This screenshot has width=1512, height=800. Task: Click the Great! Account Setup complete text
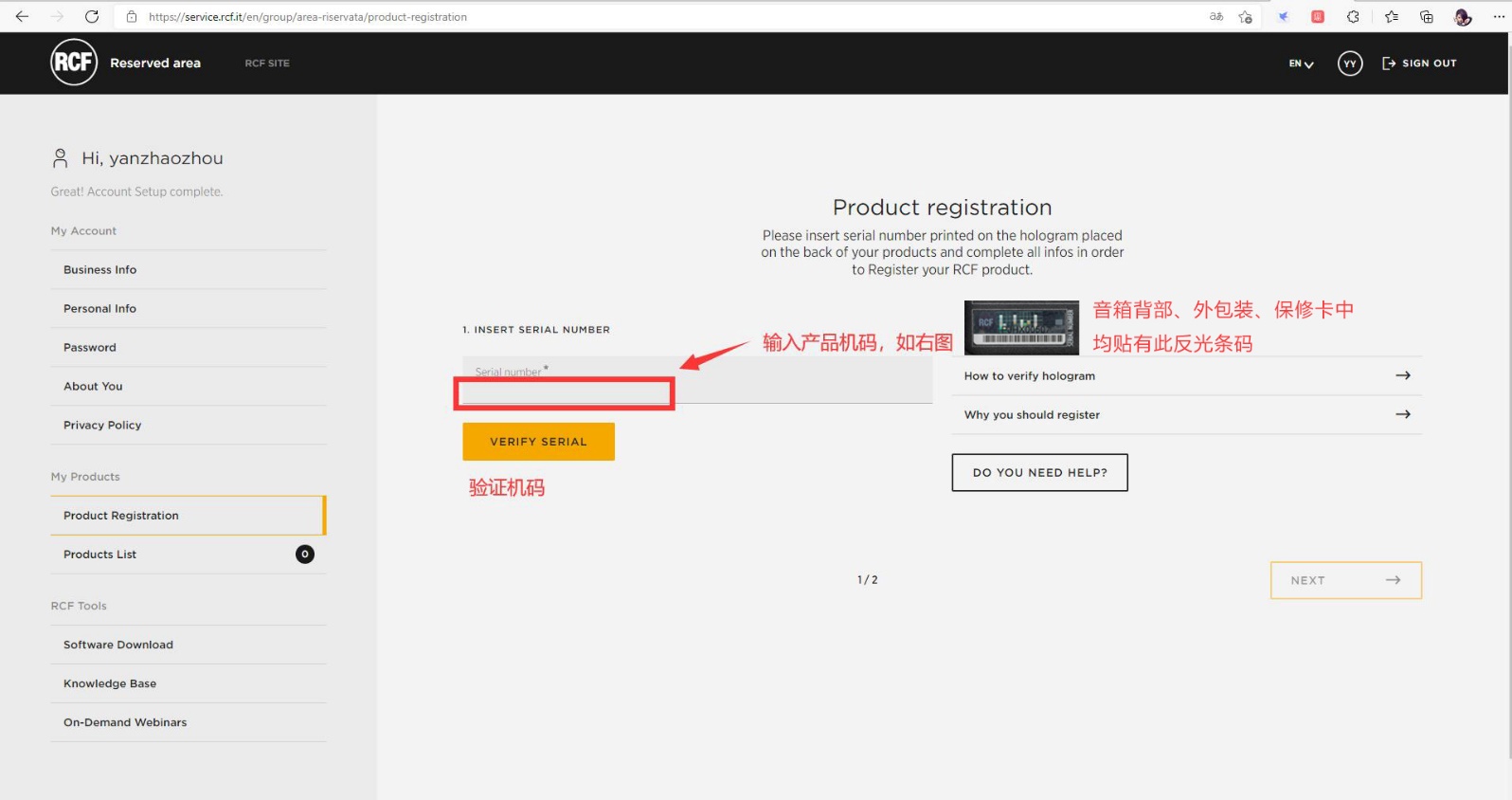click(x=137, y=191)
